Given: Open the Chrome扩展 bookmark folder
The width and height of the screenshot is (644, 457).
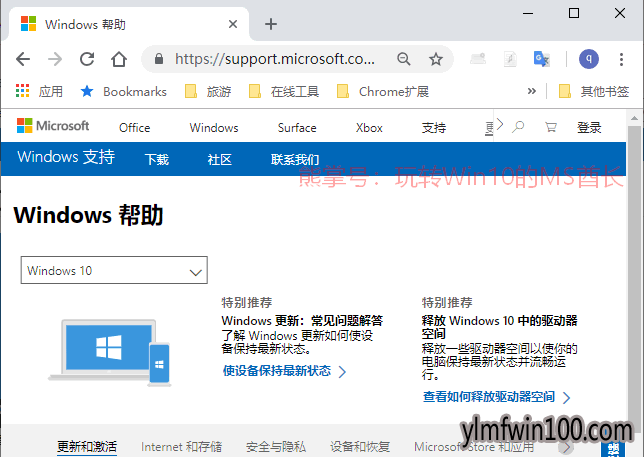Looking at the screenshot, I should pyautogui.click(x=383, y=91).
